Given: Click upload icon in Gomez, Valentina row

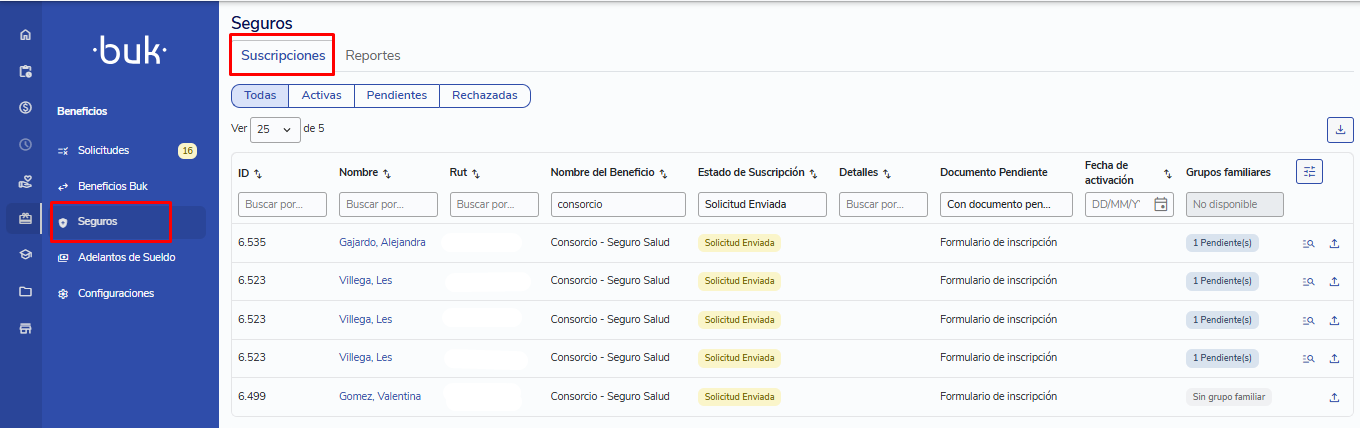Looking at the screenshot, I should (x=1334, y=397).
